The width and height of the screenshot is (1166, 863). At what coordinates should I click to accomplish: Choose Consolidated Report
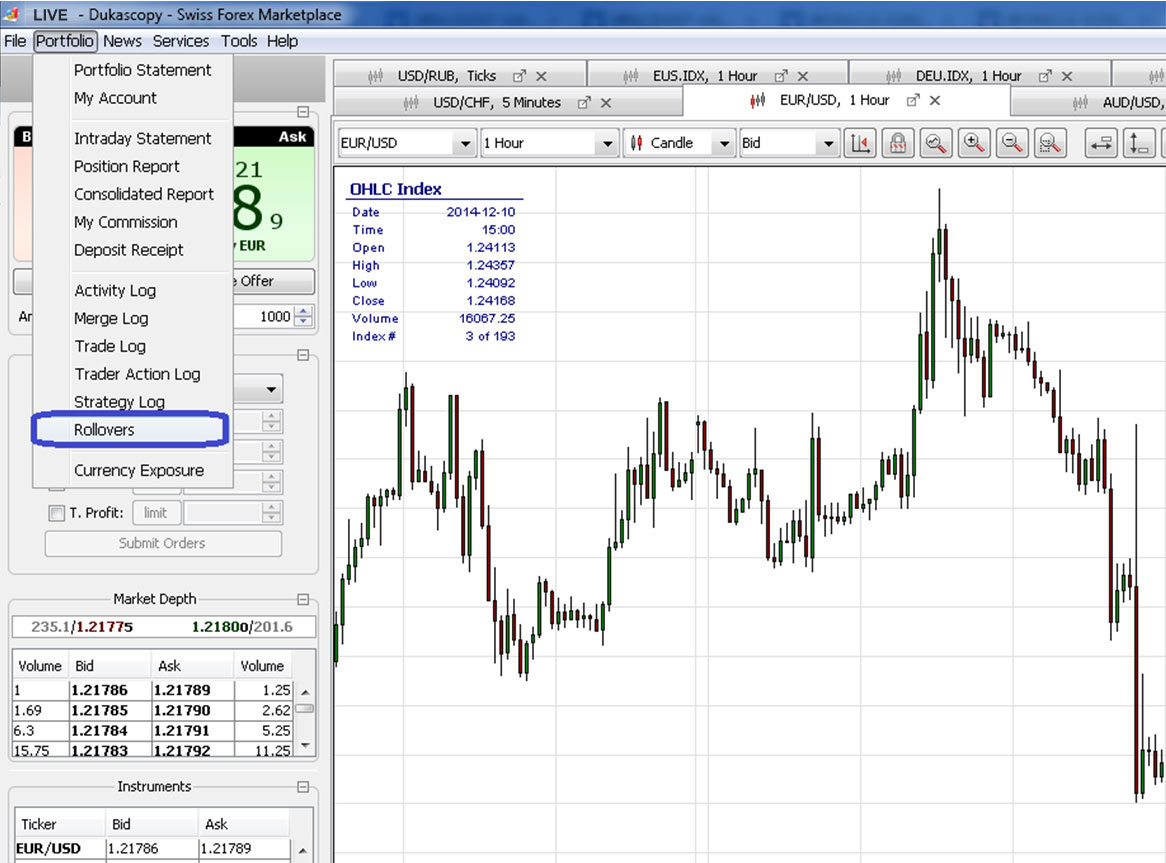(144, 194)
